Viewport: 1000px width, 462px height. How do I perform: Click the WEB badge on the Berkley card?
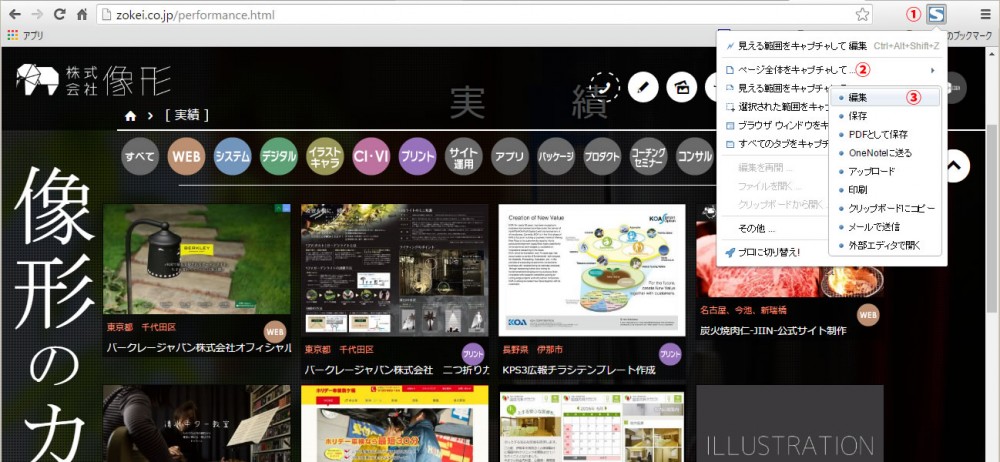click(275, 332)
